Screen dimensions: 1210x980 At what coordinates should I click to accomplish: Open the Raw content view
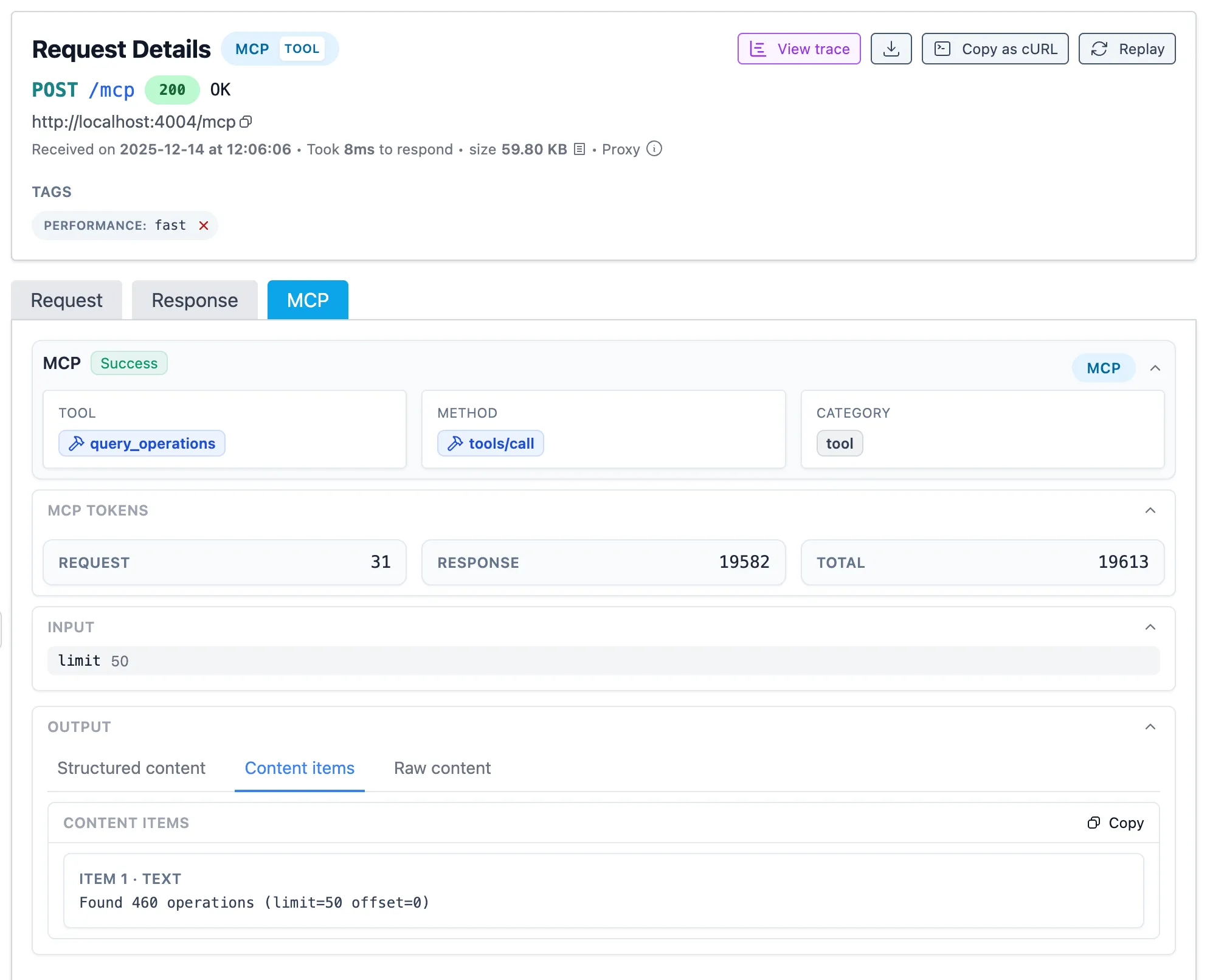pos(442,768)
